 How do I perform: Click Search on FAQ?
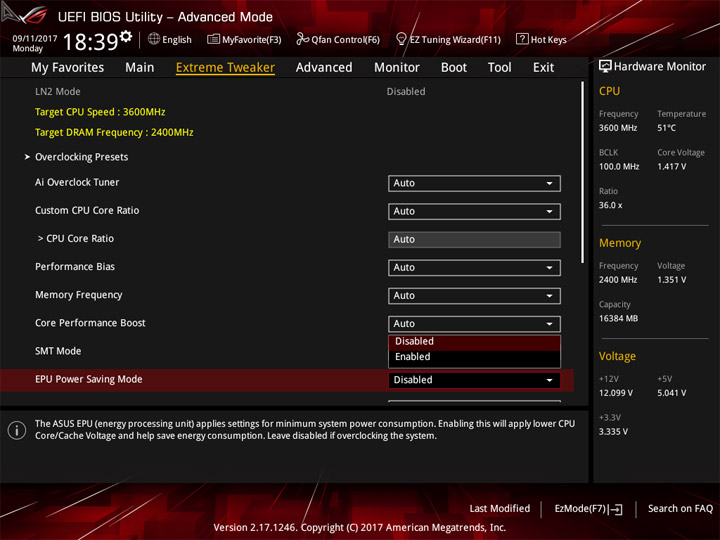click(681, 509)
